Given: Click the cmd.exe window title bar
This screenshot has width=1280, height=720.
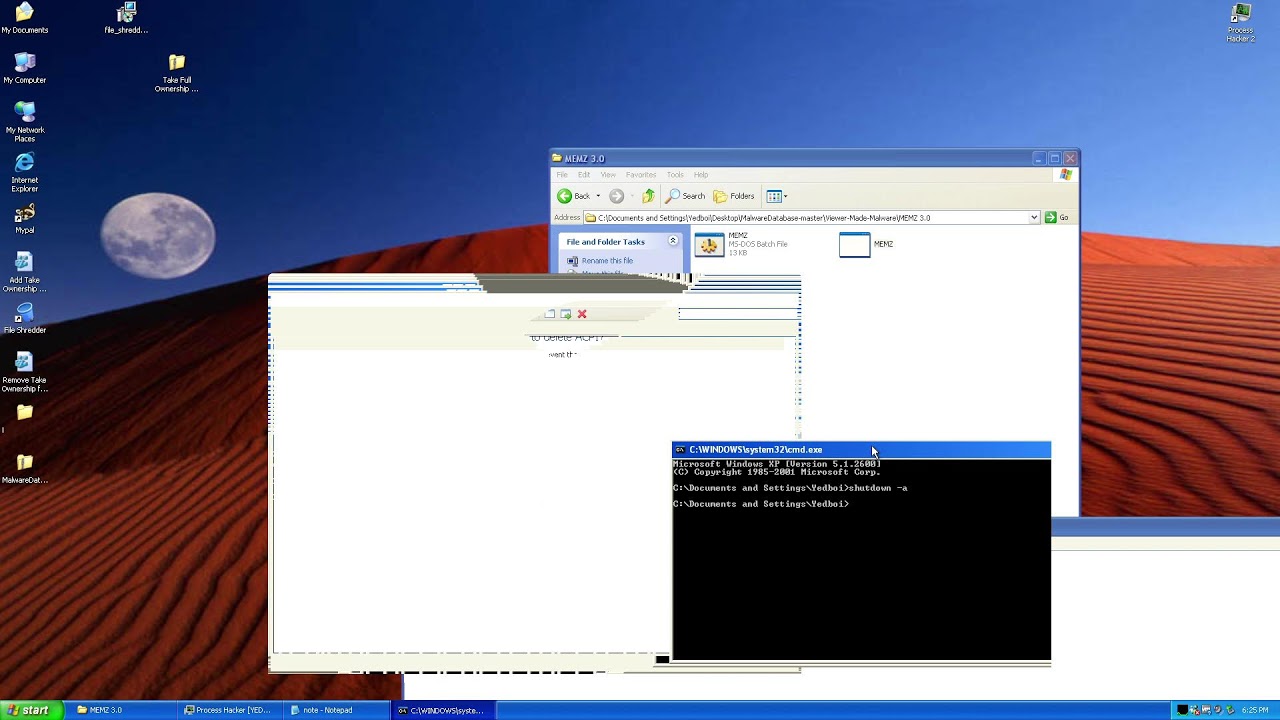Looking at the screenshot, I should pyautogui.click(x=861, y=450).
